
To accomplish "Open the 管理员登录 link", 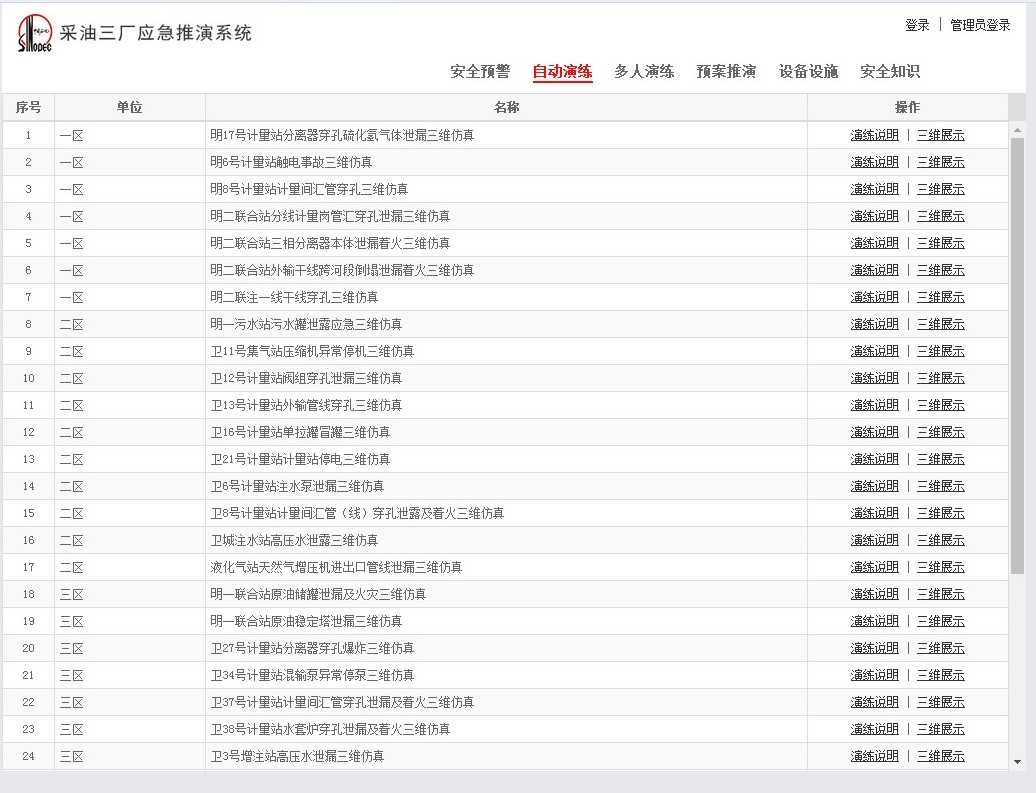I will pyautogui.click(x=980, y=25).
